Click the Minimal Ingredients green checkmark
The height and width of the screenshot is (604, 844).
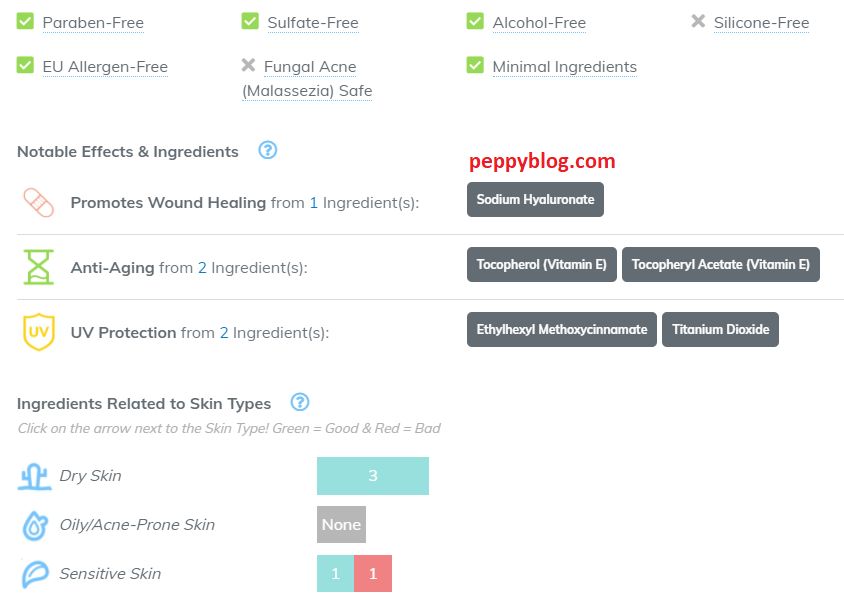[475, 65]
